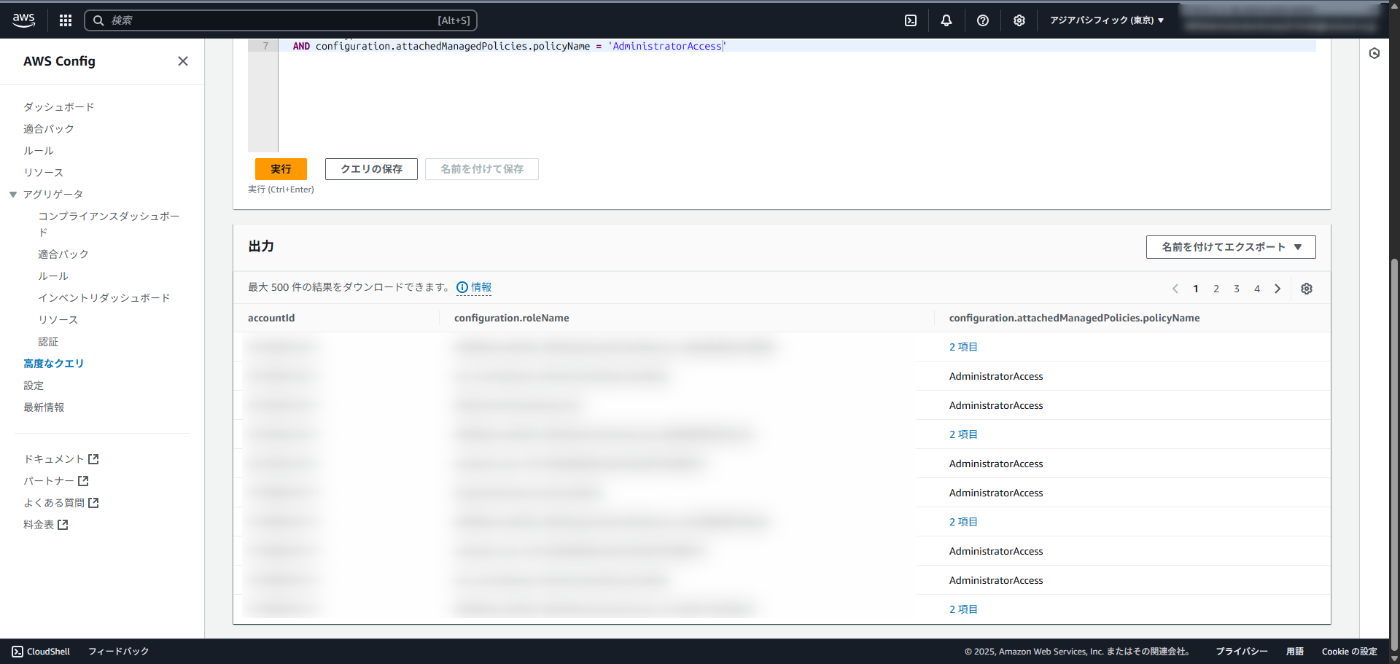The height and width of the screenshot is (664, 1400).
Task: Open the 情報 info link
Action: [x=481, y=288]
